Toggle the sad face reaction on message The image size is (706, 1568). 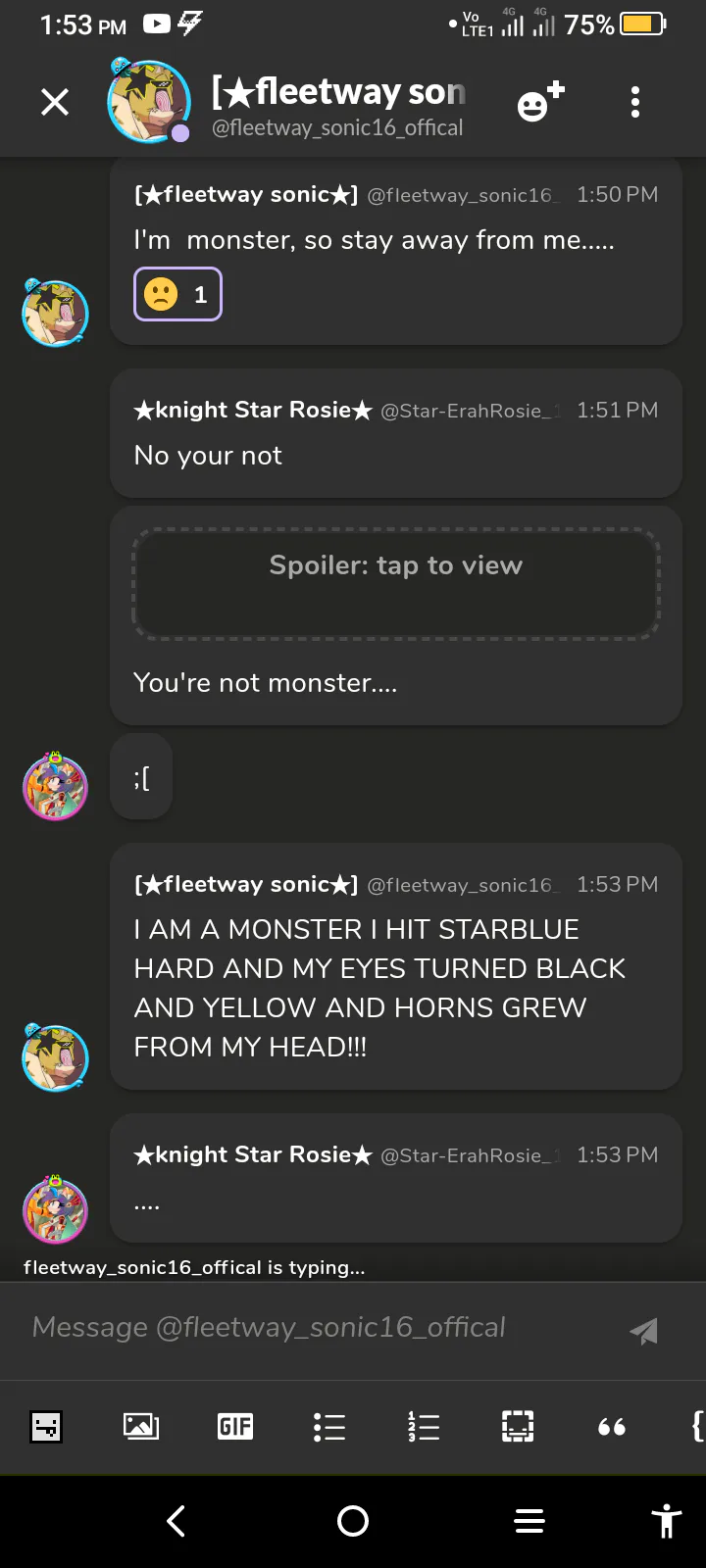pyautogui.click(x=177, y=294)
